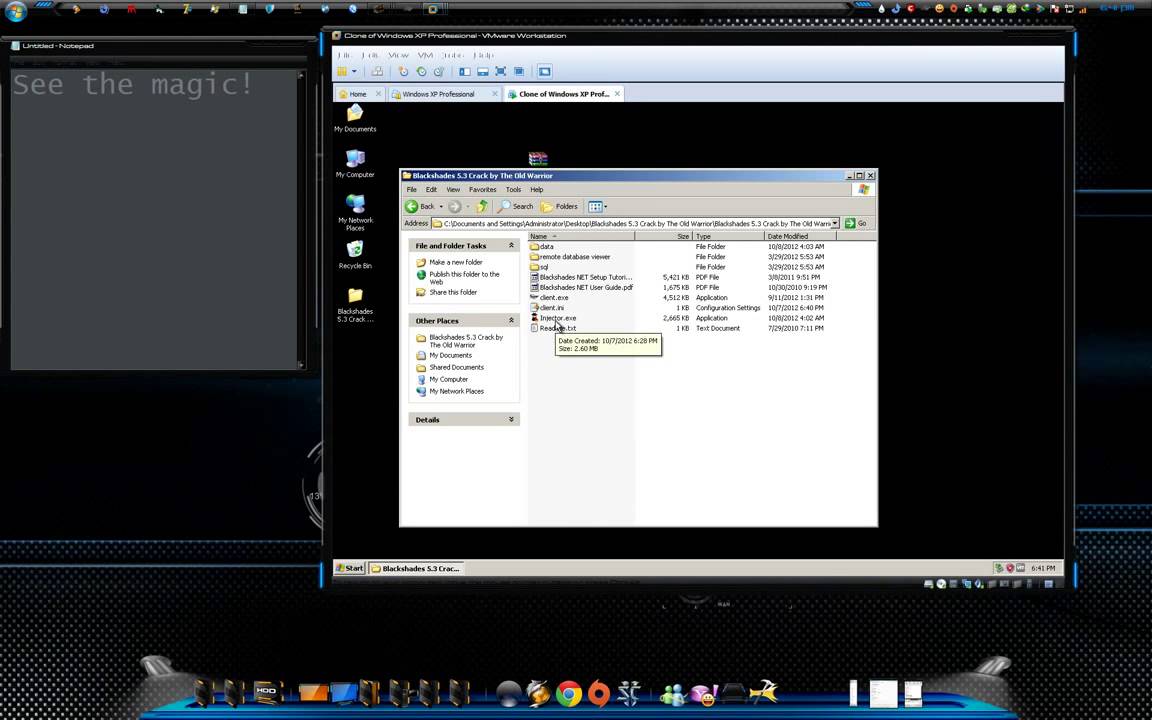Screen dimensions: 1152x720
Task: Sort files by the Size column header
Action: [663, 237]
